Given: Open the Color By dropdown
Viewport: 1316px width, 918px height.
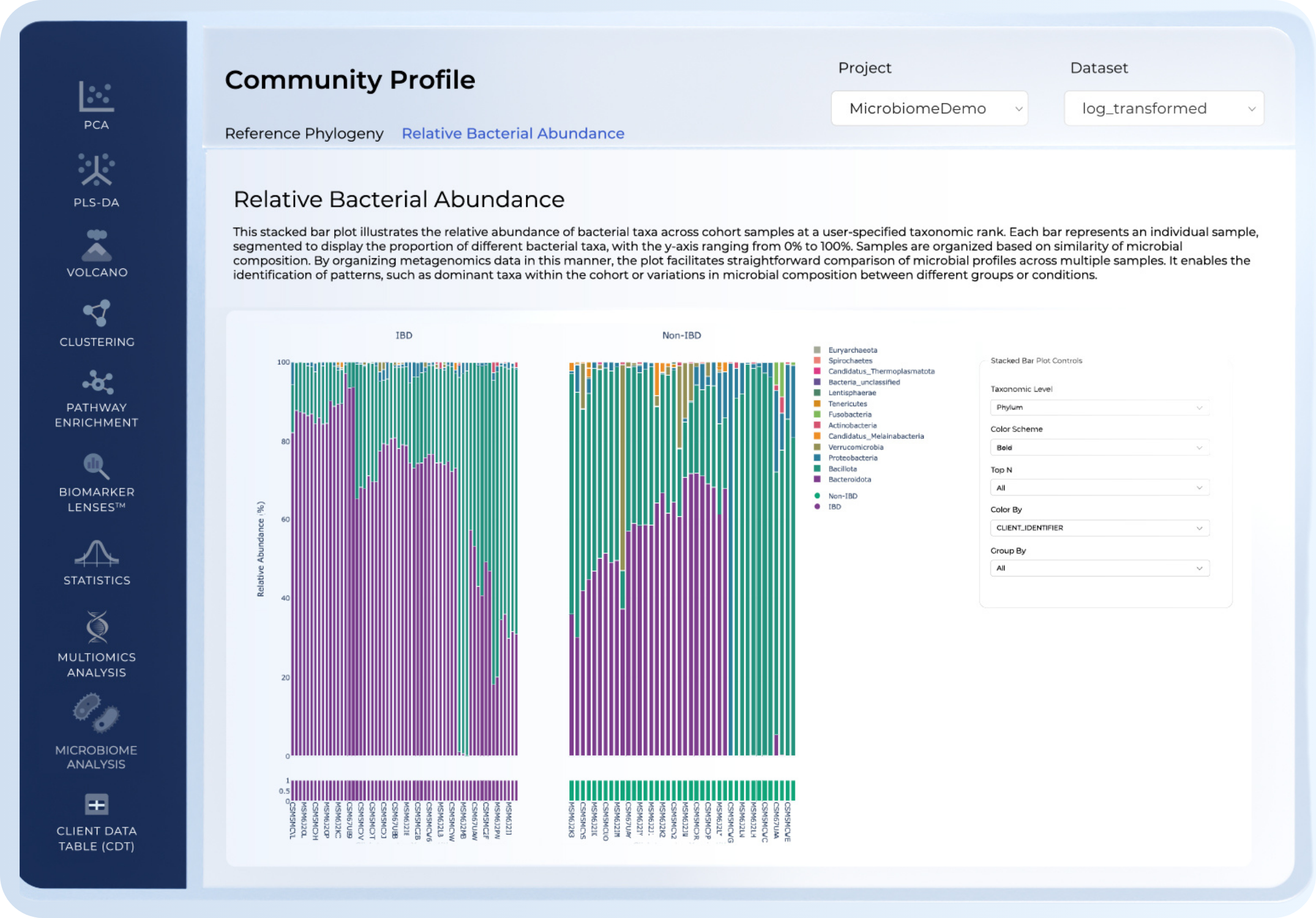Looking at the screenshot, I should pos(1099,528).
